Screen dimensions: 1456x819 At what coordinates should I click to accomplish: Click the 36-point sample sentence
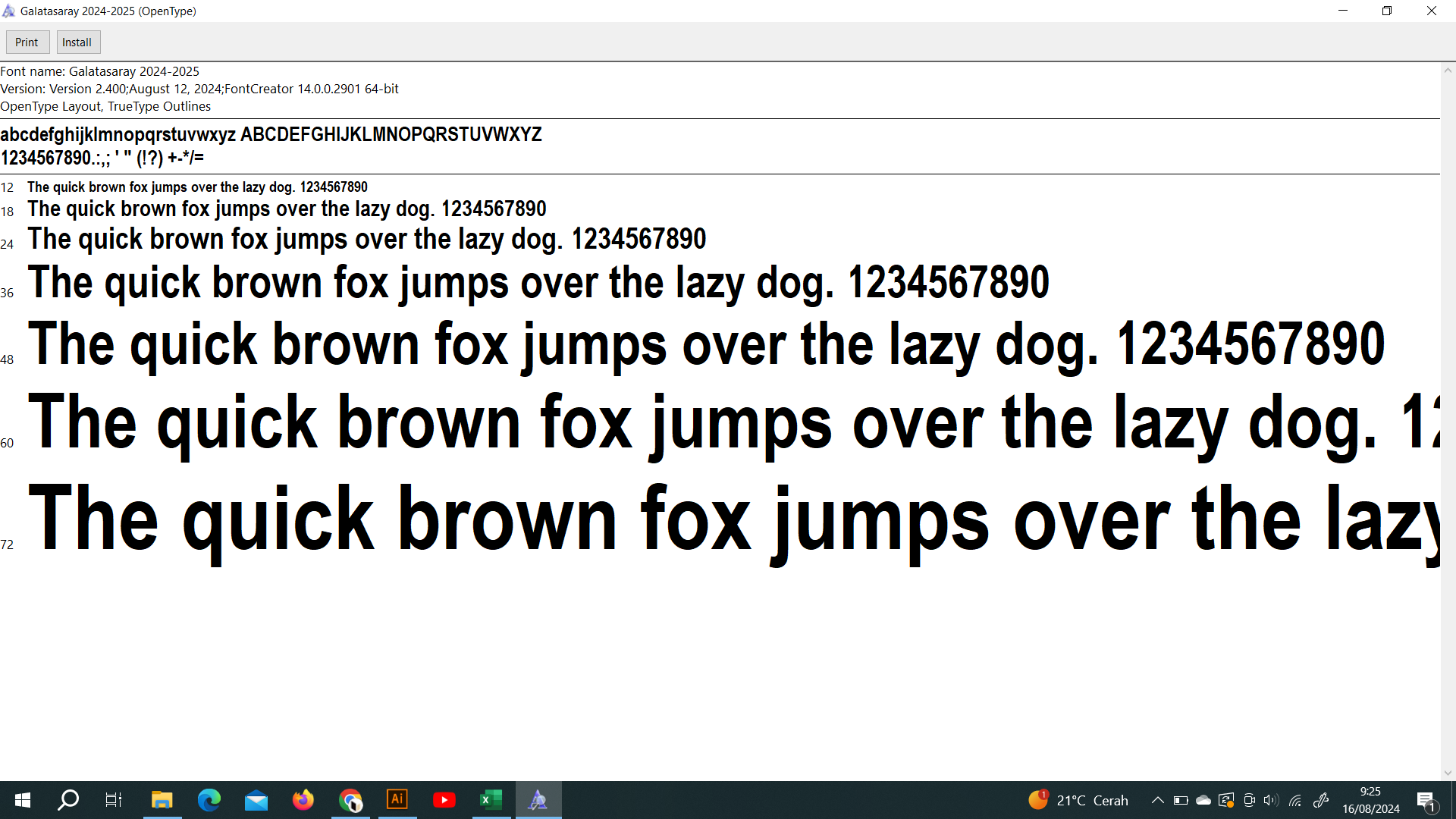click(538, 284)
